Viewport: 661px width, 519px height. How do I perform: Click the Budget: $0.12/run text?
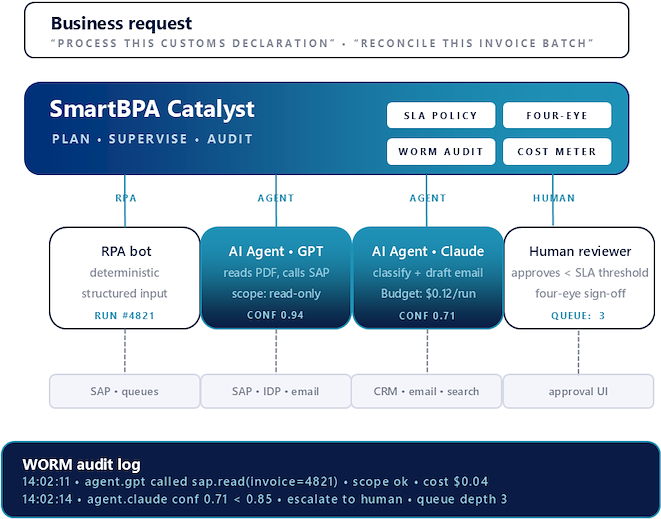coord(428,293)
